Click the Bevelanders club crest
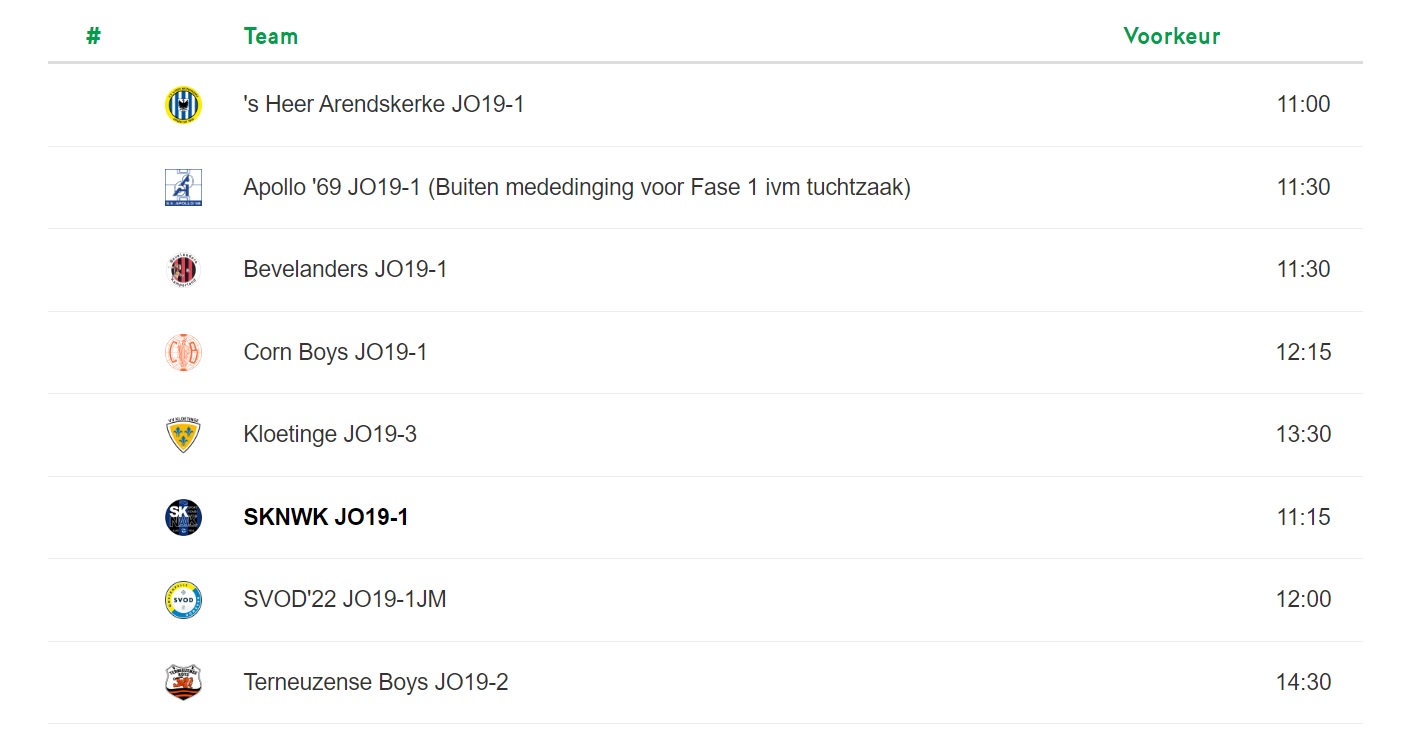This screenshot has width=1407, height=753. pyautogui.click(x=183, y=270)
